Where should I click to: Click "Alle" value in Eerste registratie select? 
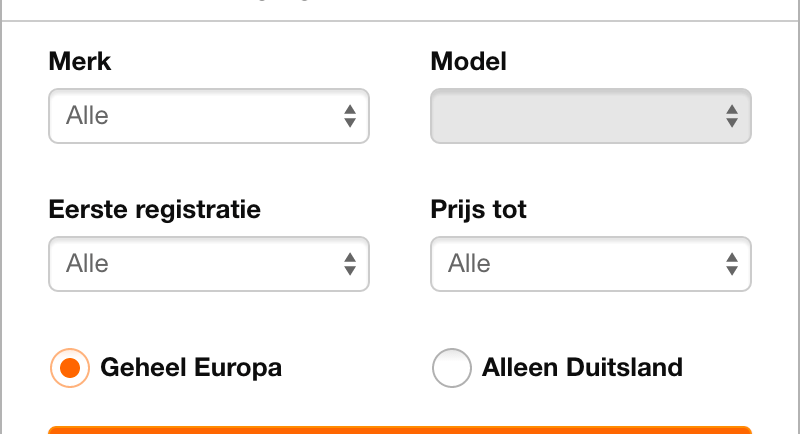point(88,264)
